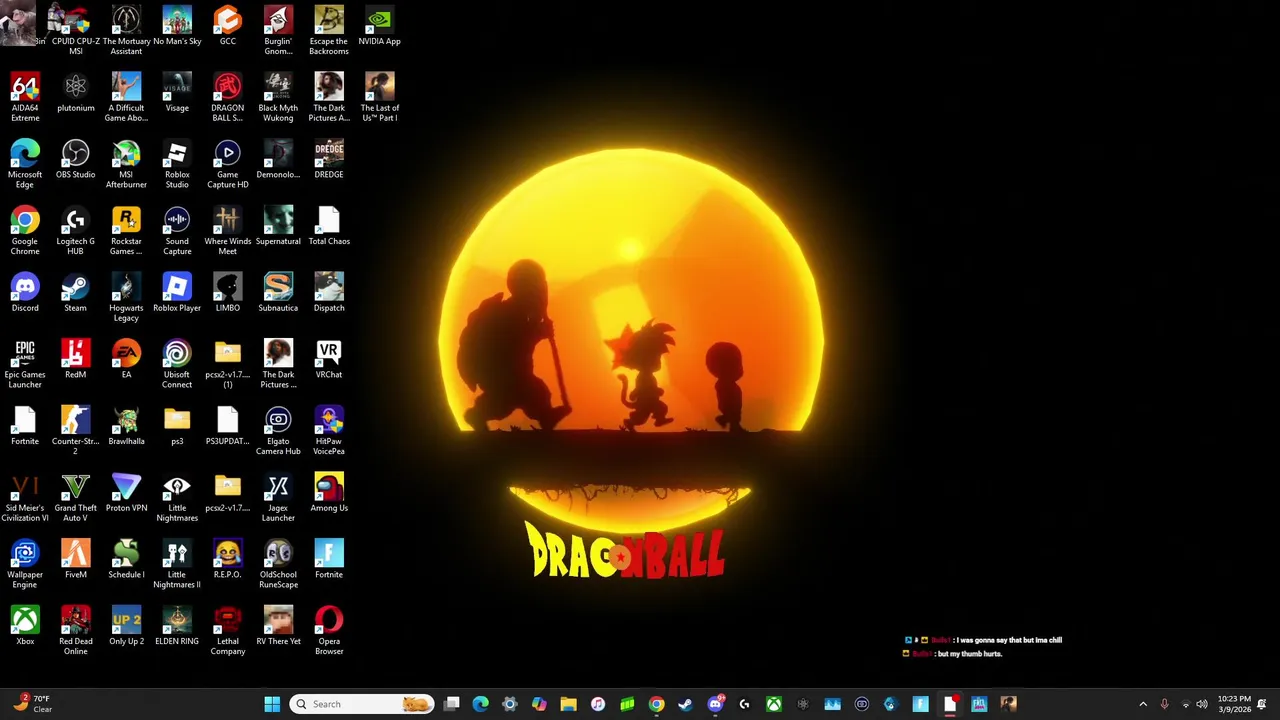The width and height of the screenshot is (1280, 720).
Task: Click the Ubisoft Connect desktop icon
Action: [177, 364]
